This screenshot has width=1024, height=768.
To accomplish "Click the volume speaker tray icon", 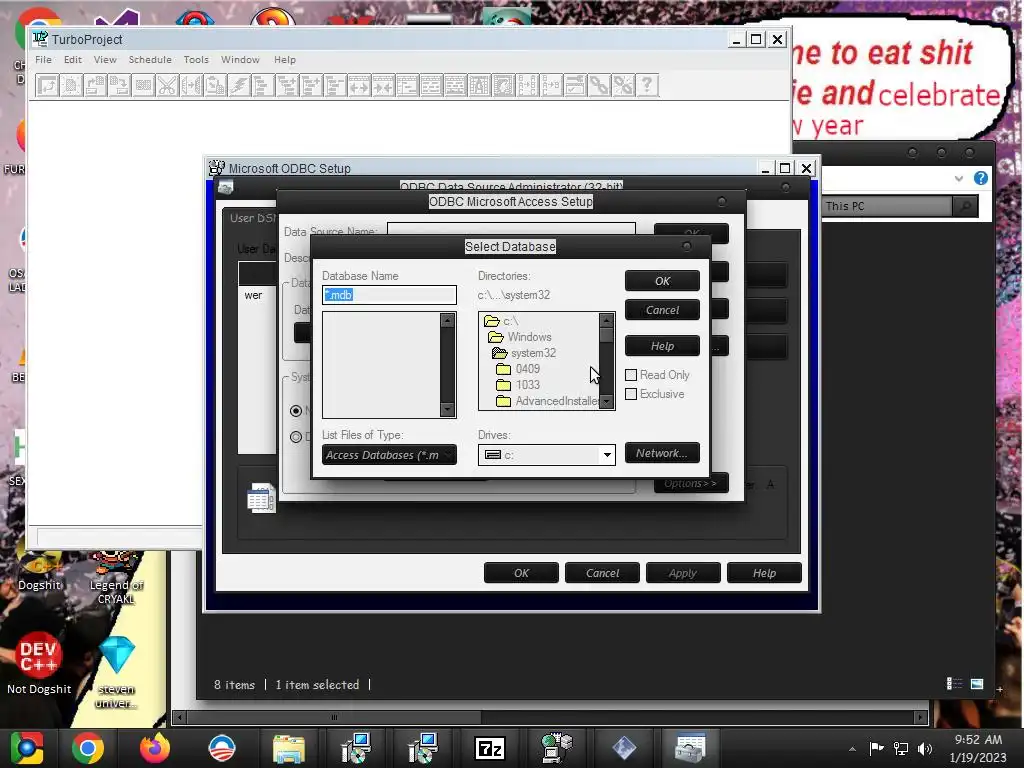I will [925, 748].
